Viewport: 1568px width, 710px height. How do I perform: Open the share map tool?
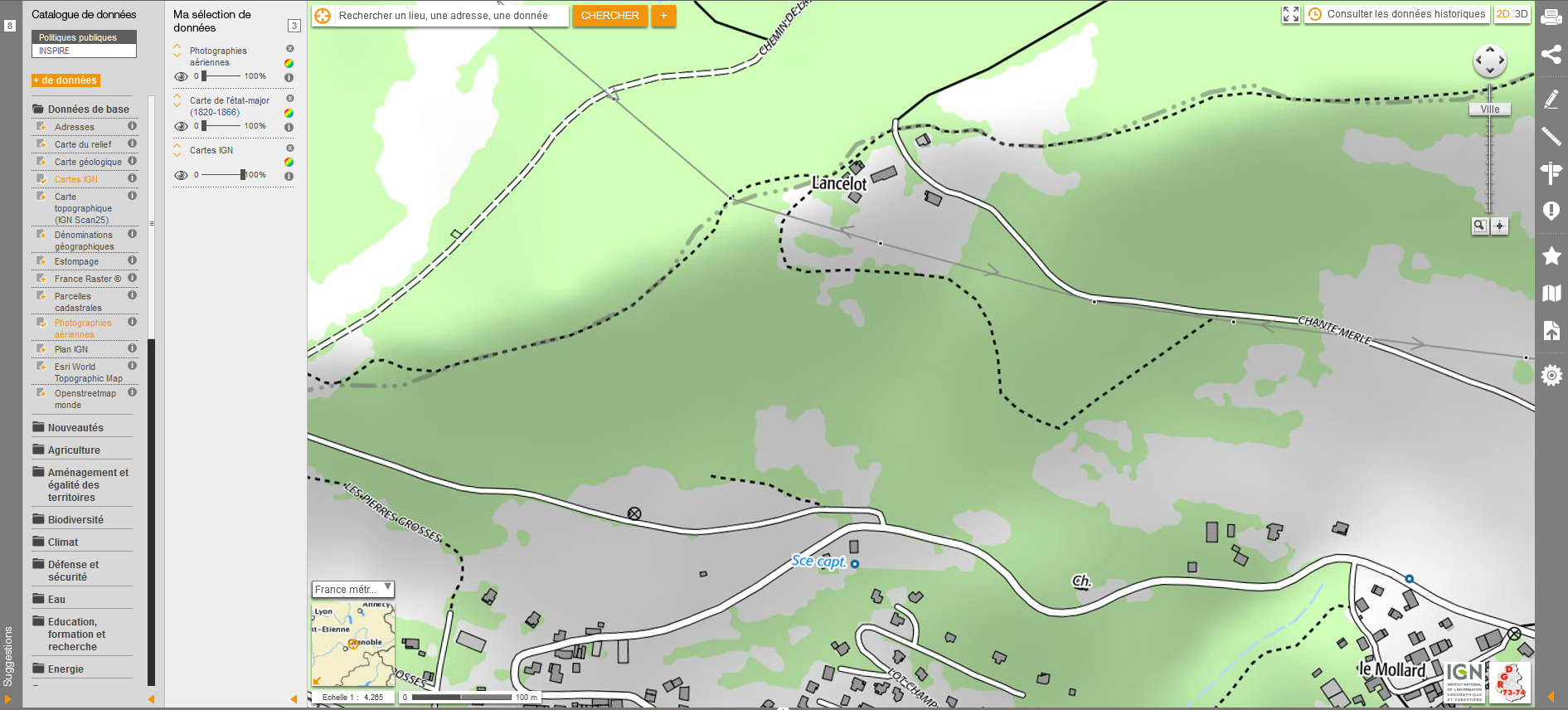pyautogui.click(x=1551, y=55)
